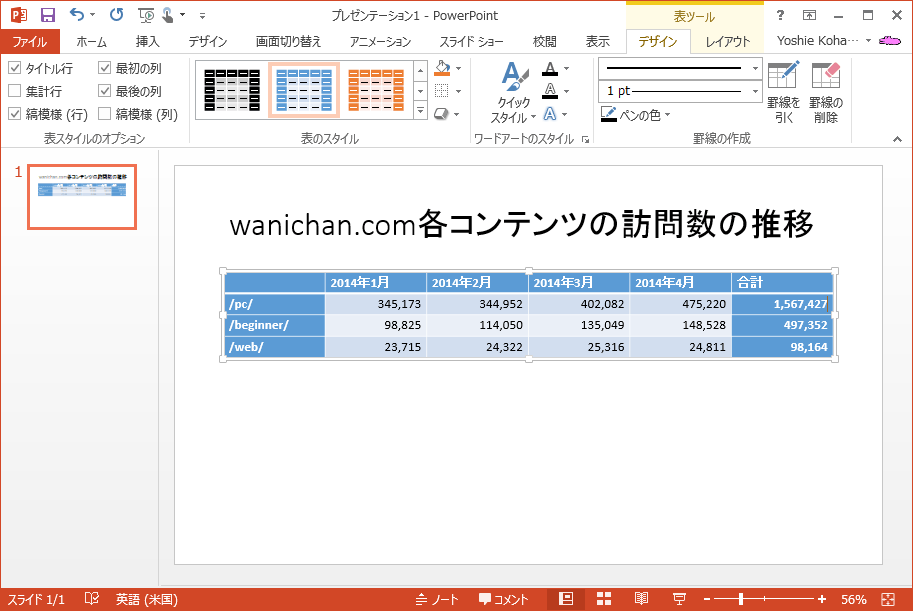Click the Redo repeat icon

[x=116, y=15]
